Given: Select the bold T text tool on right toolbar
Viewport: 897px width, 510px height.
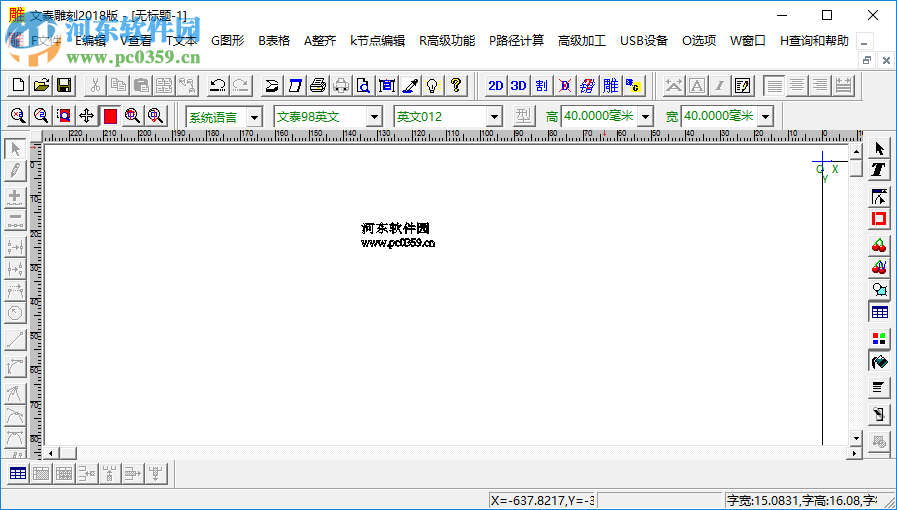Looking at the screenshot, I should coord(879,170).
